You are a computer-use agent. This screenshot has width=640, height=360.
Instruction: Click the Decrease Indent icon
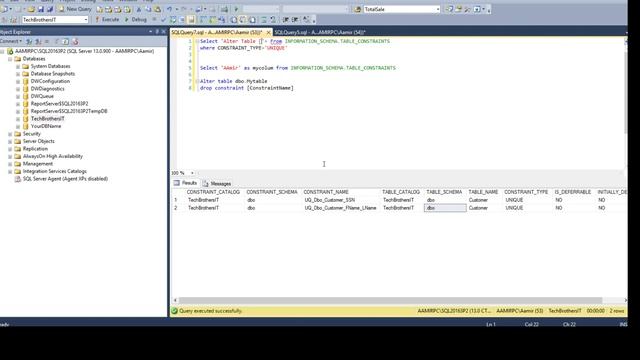(286, 19)
